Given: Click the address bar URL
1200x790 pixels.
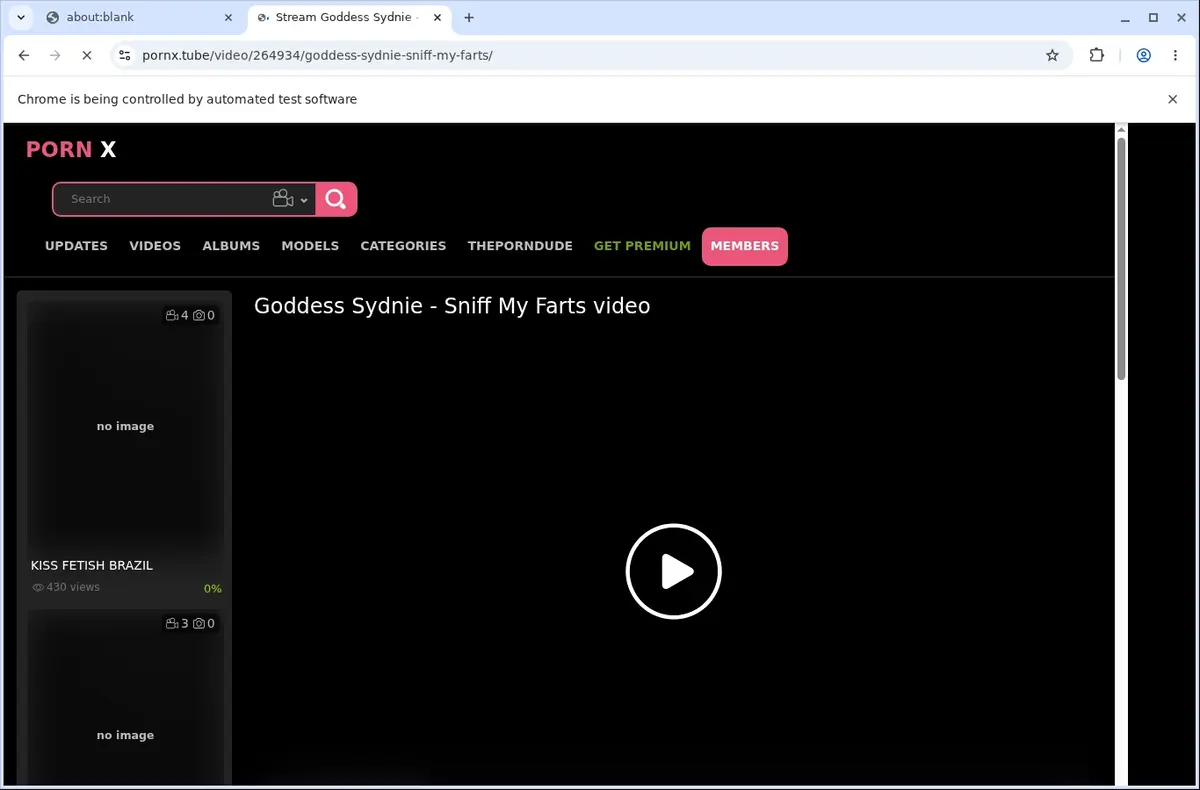Looking at the screenshot, I should [318, 56].
